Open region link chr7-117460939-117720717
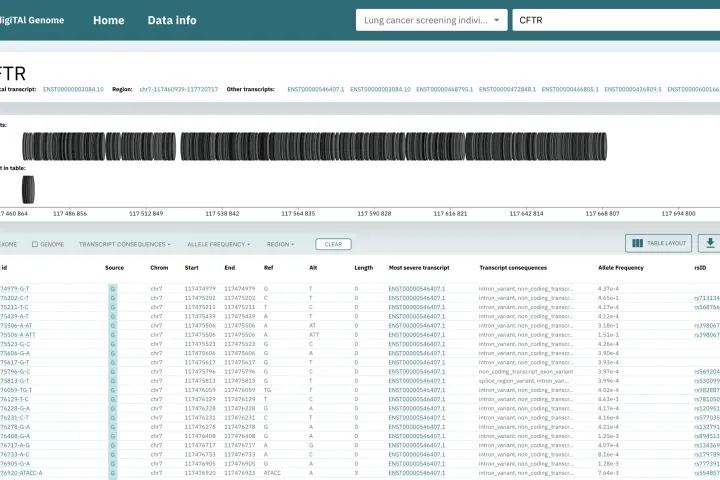The height and width of the screenshot is (480, 720). [180, 89]
